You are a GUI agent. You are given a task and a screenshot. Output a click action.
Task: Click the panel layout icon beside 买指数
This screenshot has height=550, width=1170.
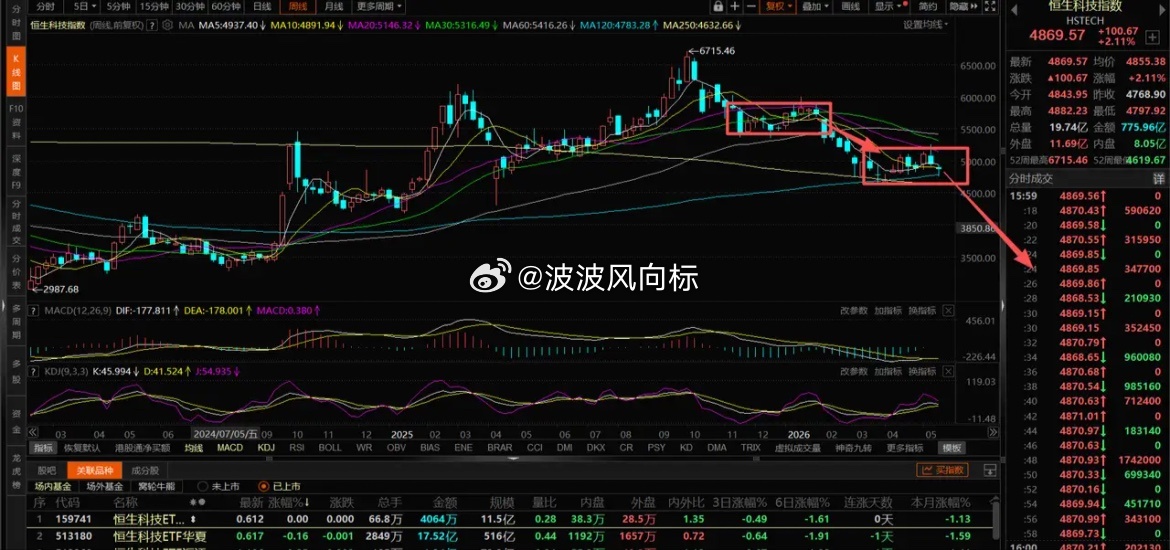pyautogui.click(x=989, y=470)
